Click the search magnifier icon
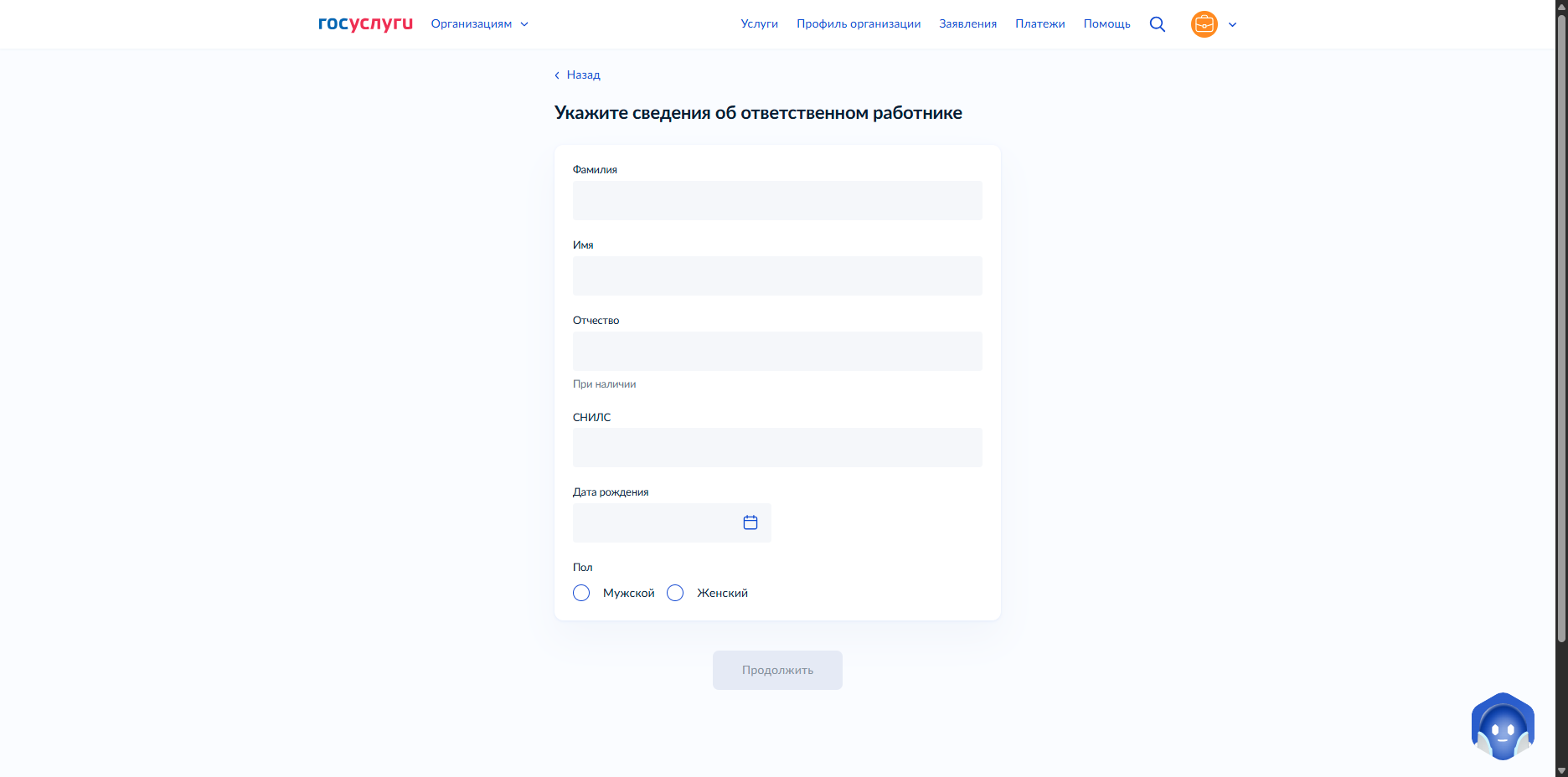1568x777 pixels. 1158,24
